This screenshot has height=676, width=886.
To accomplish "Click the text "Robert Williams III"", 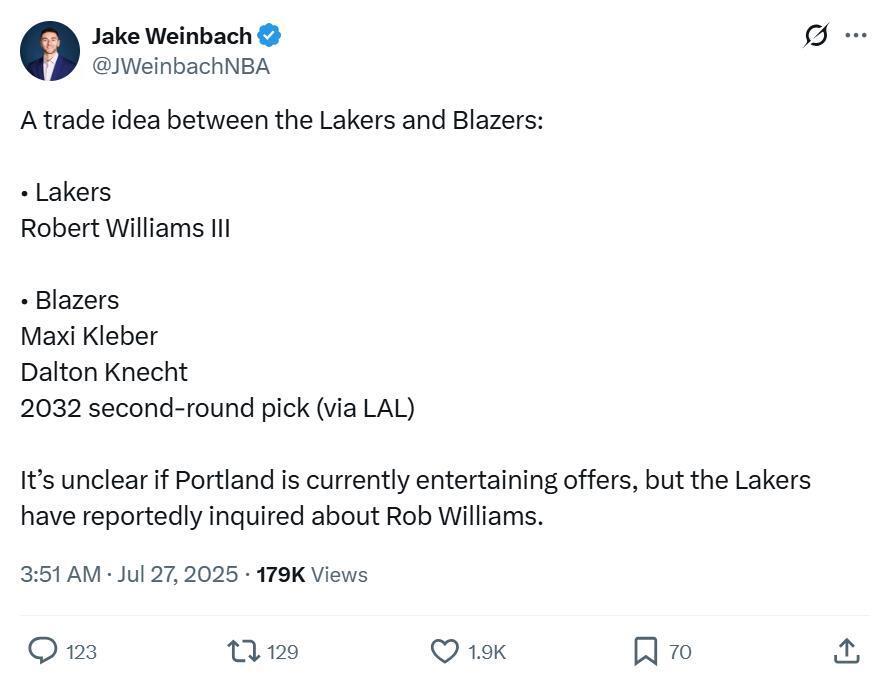I will coord(125,228).
